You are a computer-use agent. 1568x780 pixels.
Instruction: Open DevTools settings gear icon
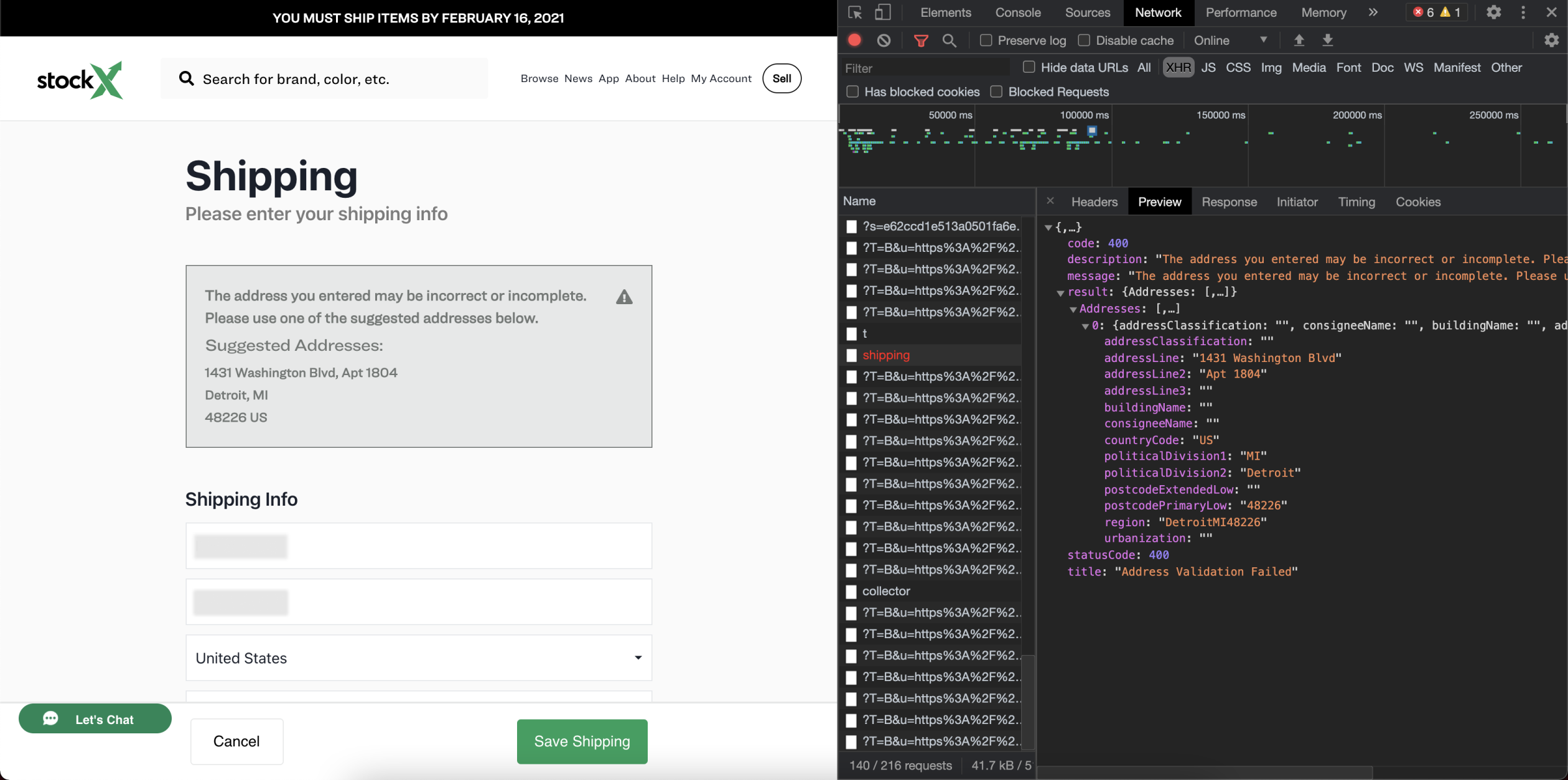click(x=1493, y=12)
